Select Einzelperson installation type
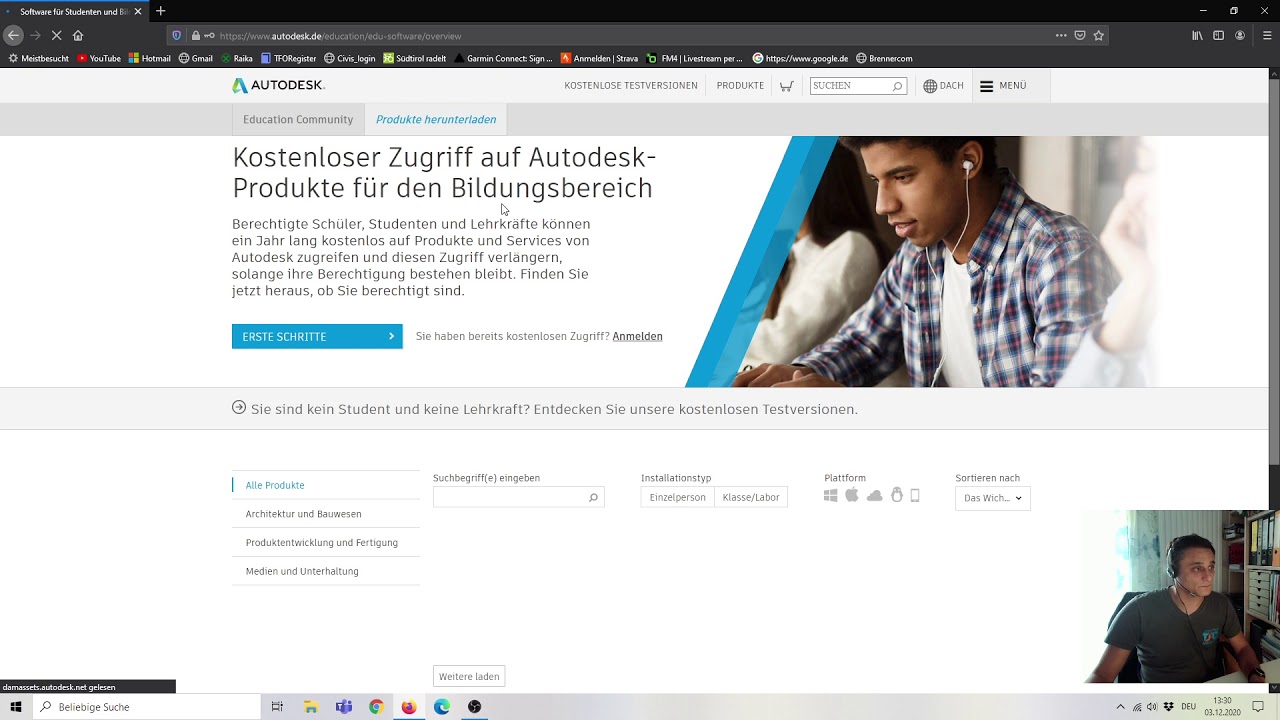 677,497
